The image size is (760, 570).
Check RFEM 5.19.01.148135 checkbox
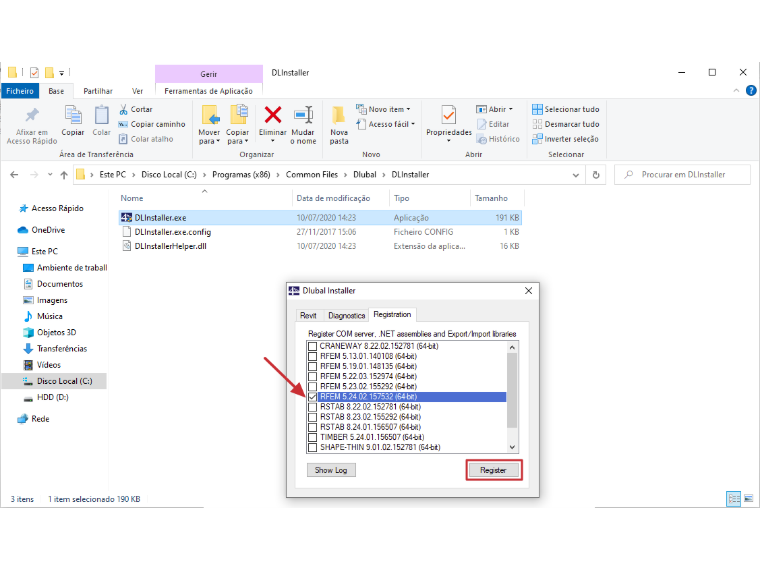pos(313,366)
